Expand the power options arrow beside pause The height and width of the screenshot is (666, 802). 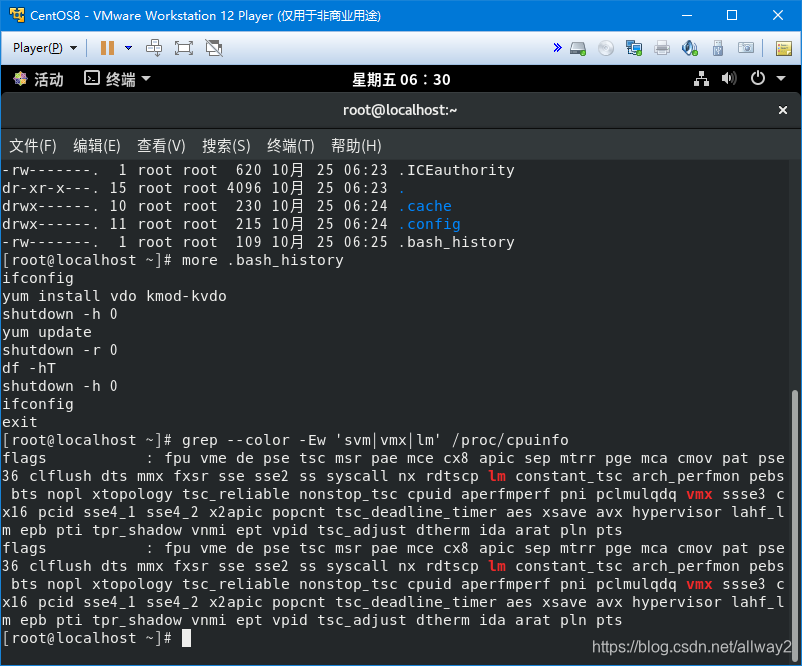pos(128,48)
